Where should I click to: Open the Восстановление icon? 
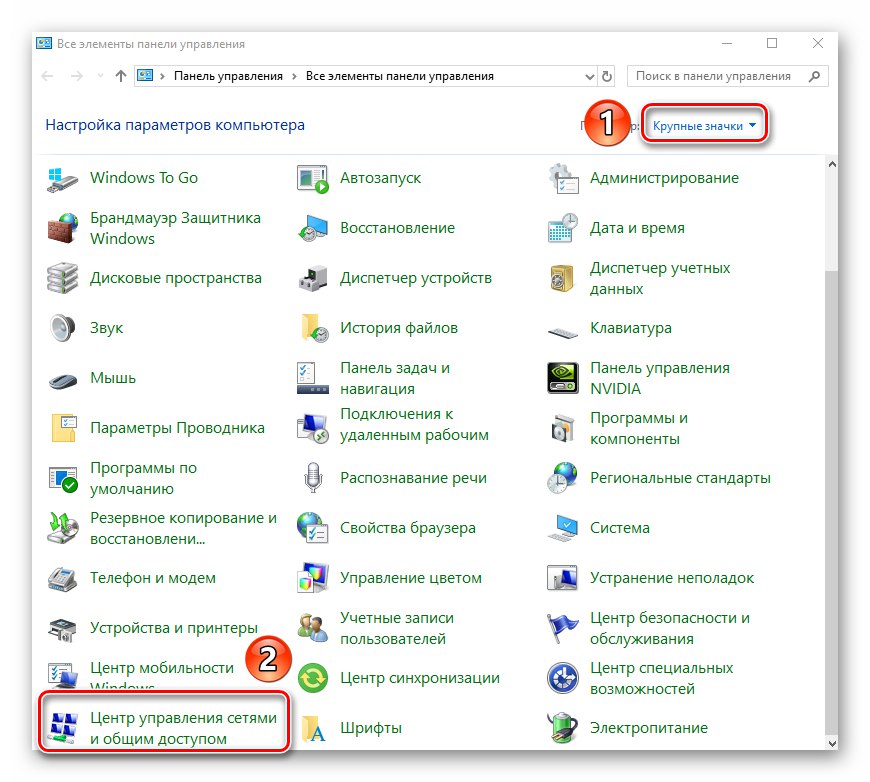312,228
